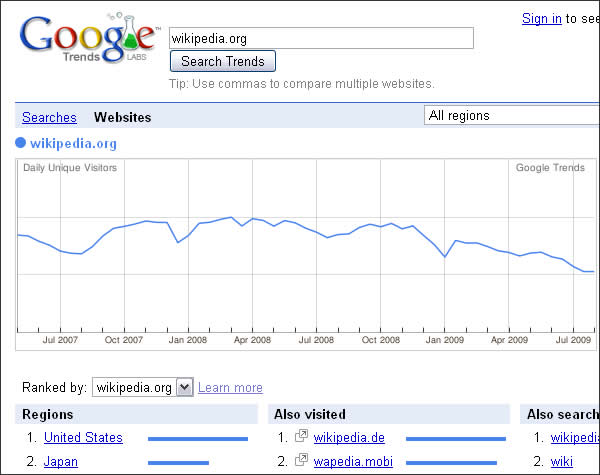600x475 pixels.
Task: Expand the All regions dropdown
Action: click(511, 116)
